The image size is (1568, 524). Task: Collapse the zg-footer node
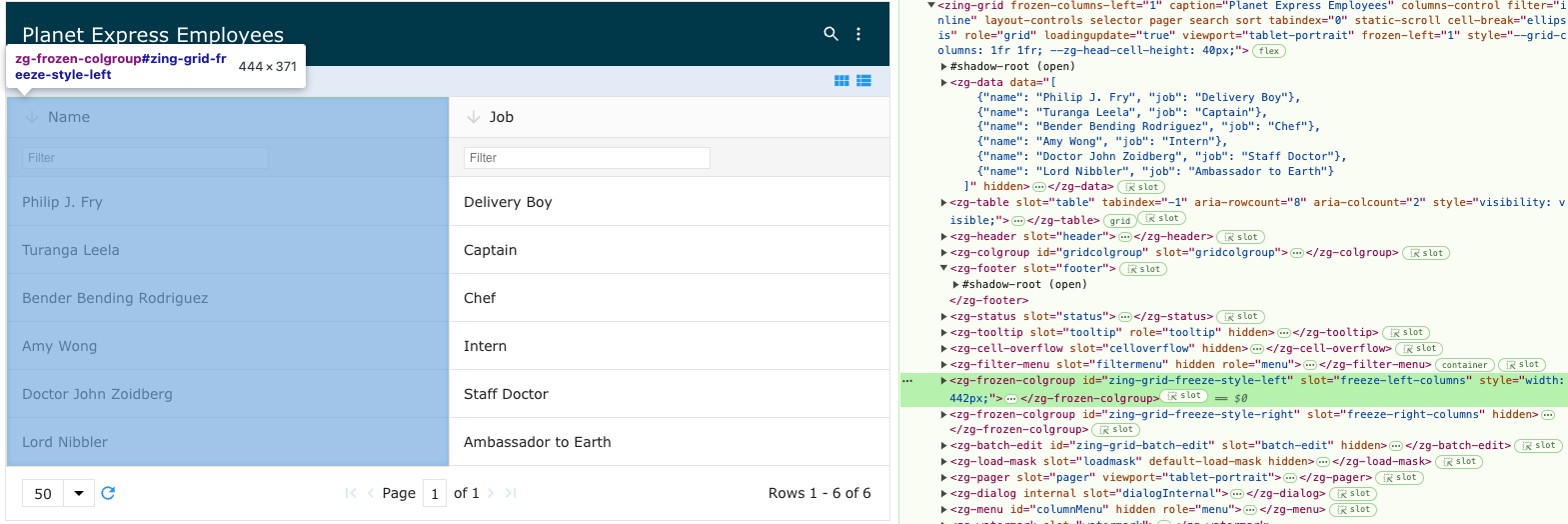[x=944, y=269]
